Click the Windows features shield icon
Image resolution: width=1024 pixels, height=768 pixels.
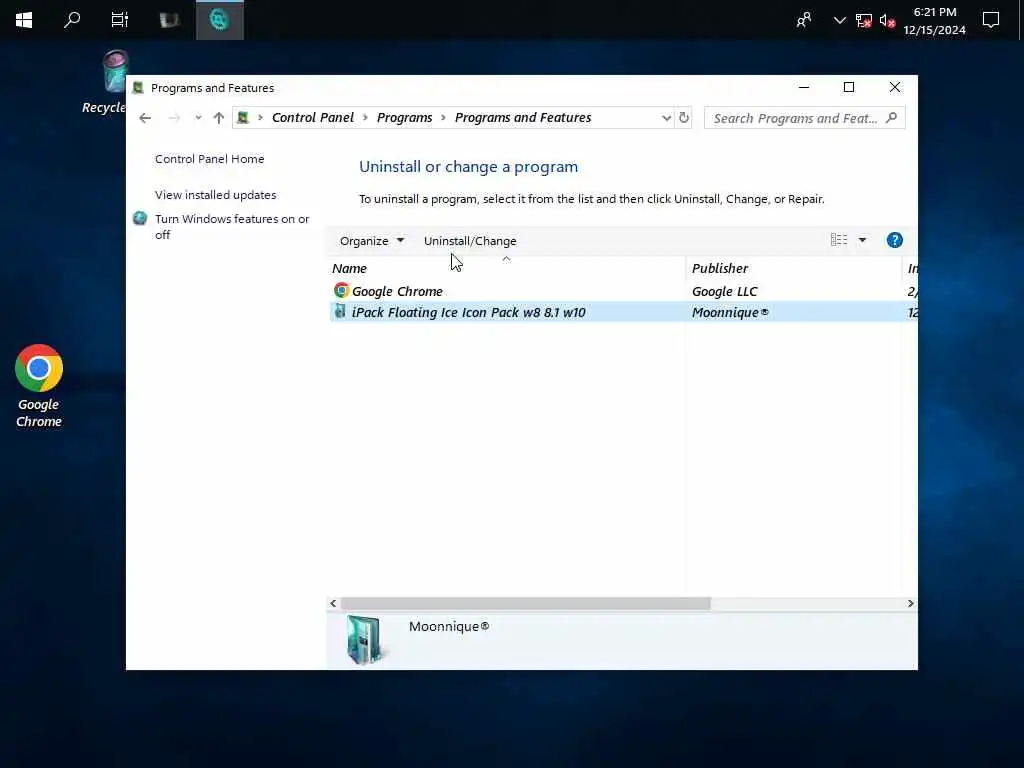(x=140, y=219)
